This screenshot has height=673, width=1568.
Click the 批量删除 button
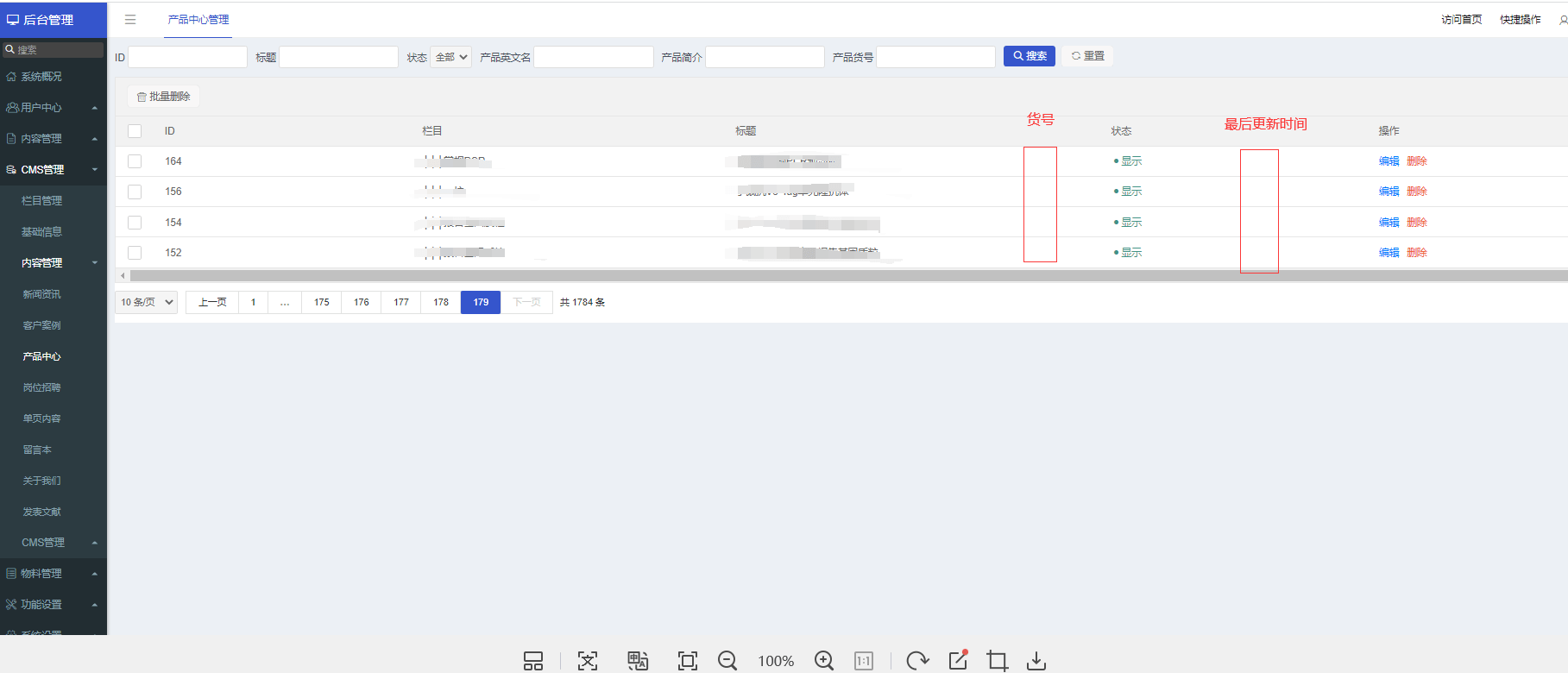point(163,97)
